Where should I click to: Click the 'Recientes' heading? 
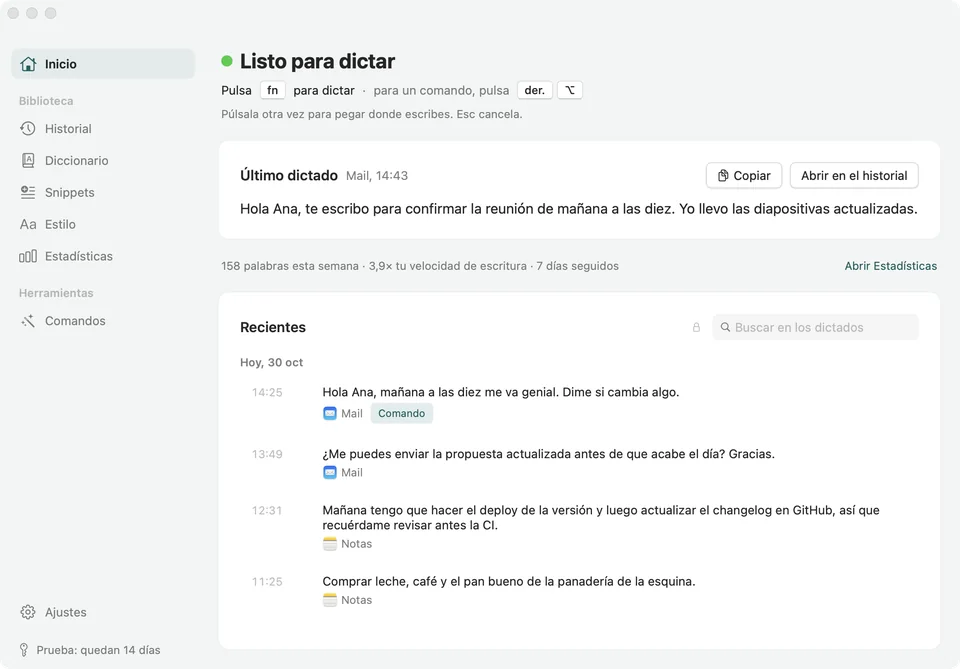click(272, 327)
